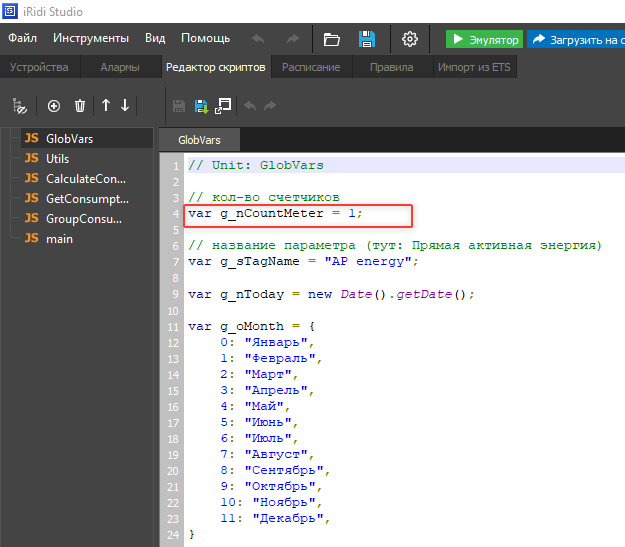Click the open project folder icon
This screenshot has width=625, height=547.
[x=332, y=39]
